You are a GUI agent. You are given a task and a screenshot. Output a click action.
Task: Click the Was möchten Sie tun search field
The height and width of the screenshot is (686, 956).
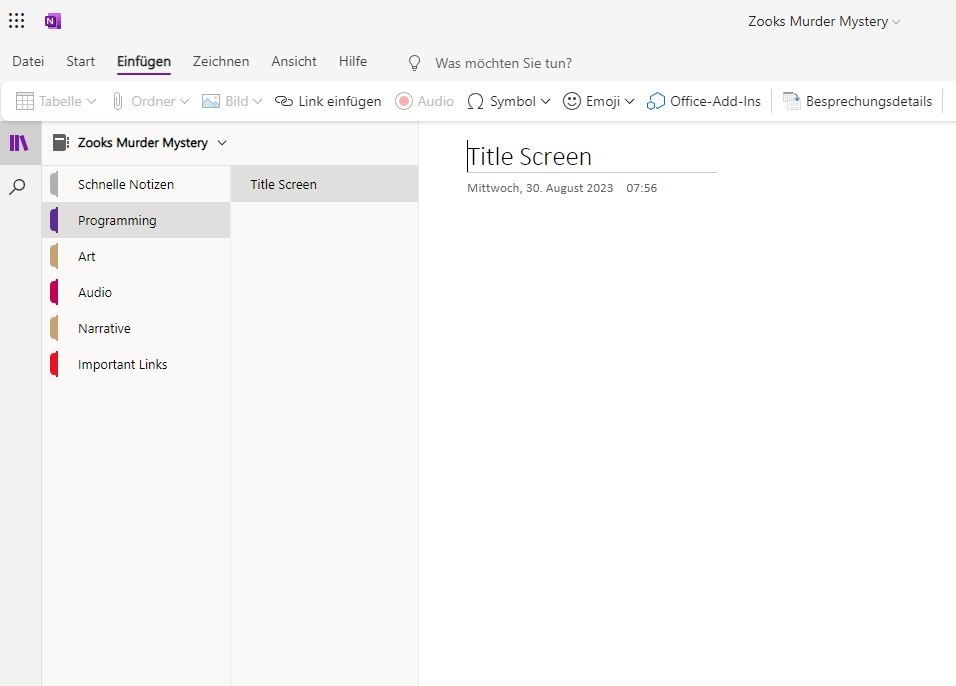pos(503,63)
